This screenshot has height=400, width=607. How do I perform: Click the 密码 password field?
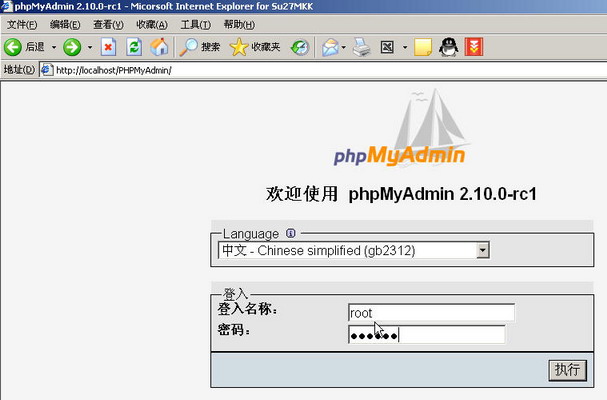click(427, 334)
